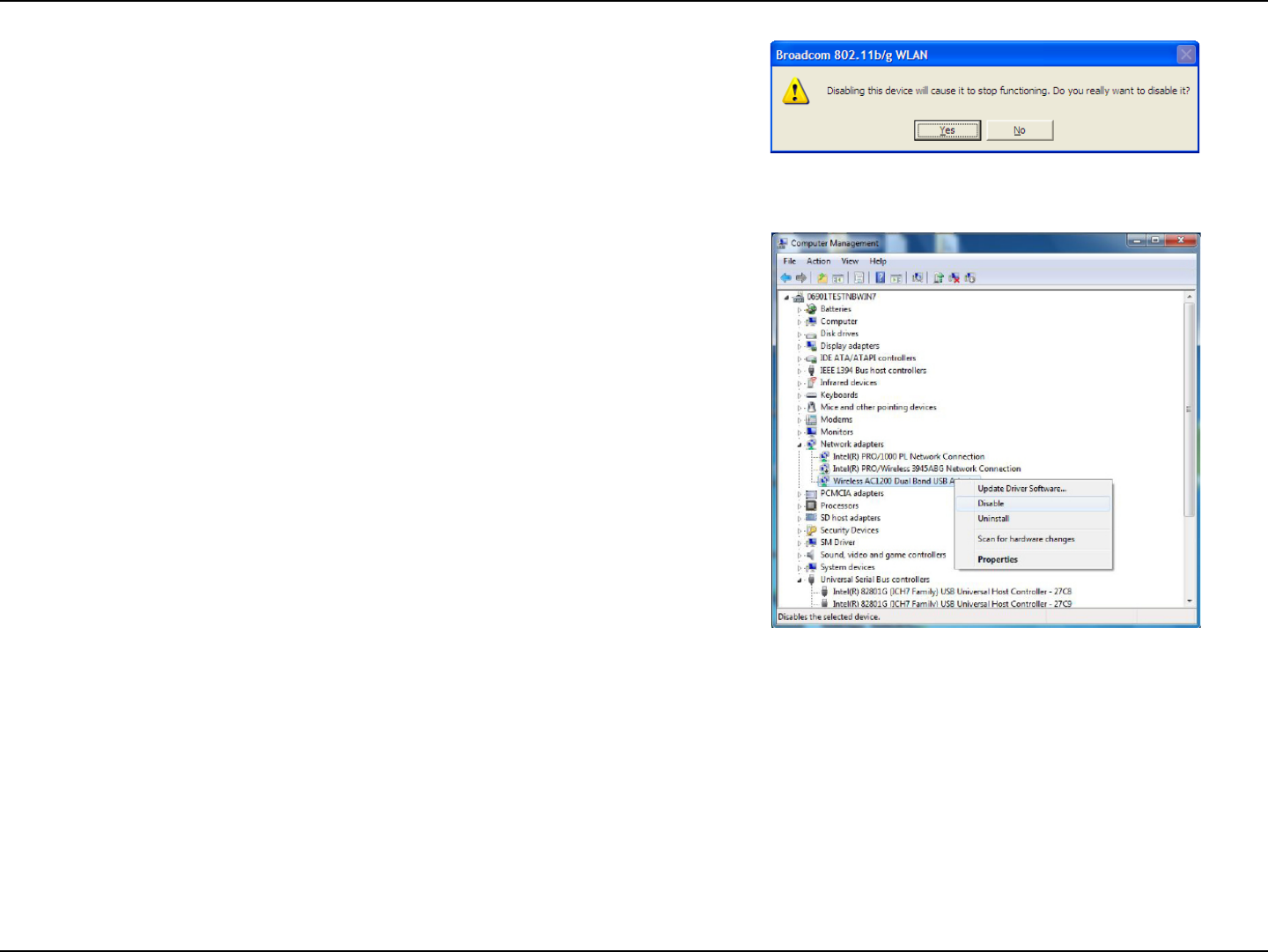Click the vertical scrollbar thumb in device tree

coord(1190,410)
